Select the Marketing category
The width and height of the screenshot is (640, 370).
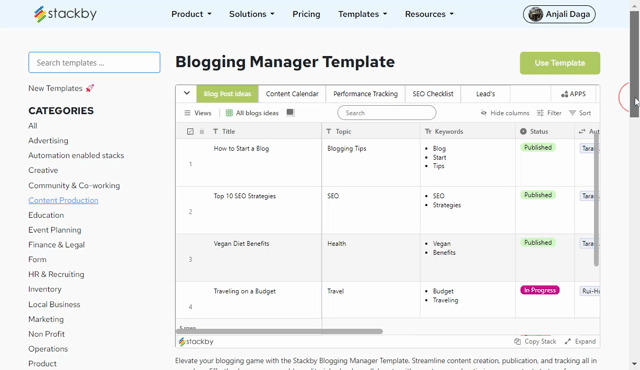point(46,319)
